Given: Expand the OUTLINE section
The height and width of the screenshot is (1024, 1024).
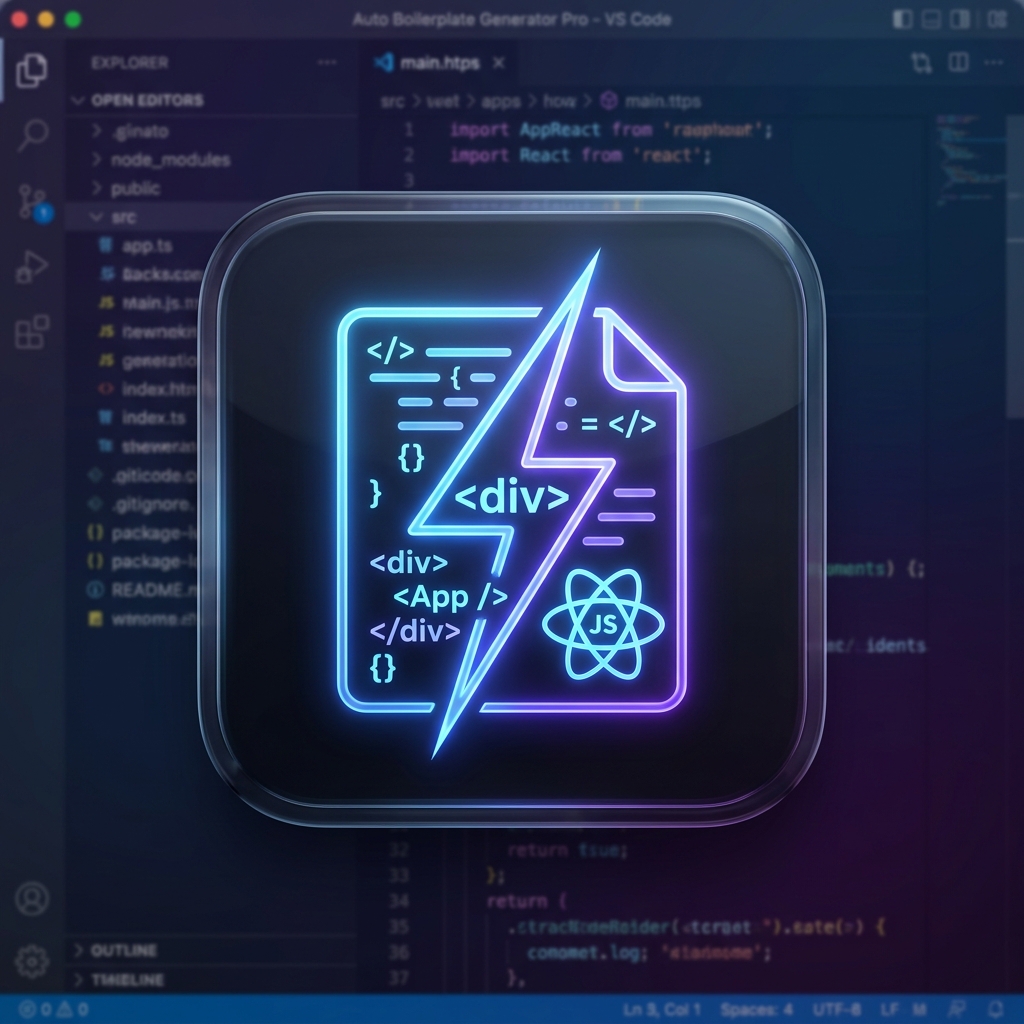Looking at the screenshot, I should 79,950.
